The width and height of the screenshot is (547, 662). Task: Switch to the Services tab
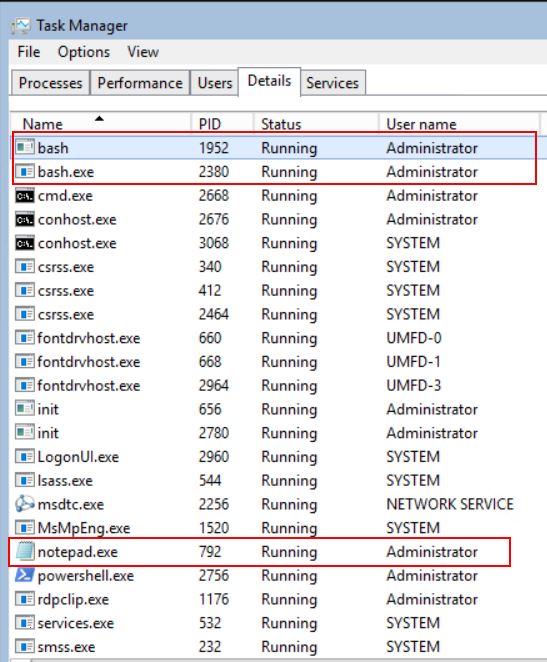(x=333, y=83)
